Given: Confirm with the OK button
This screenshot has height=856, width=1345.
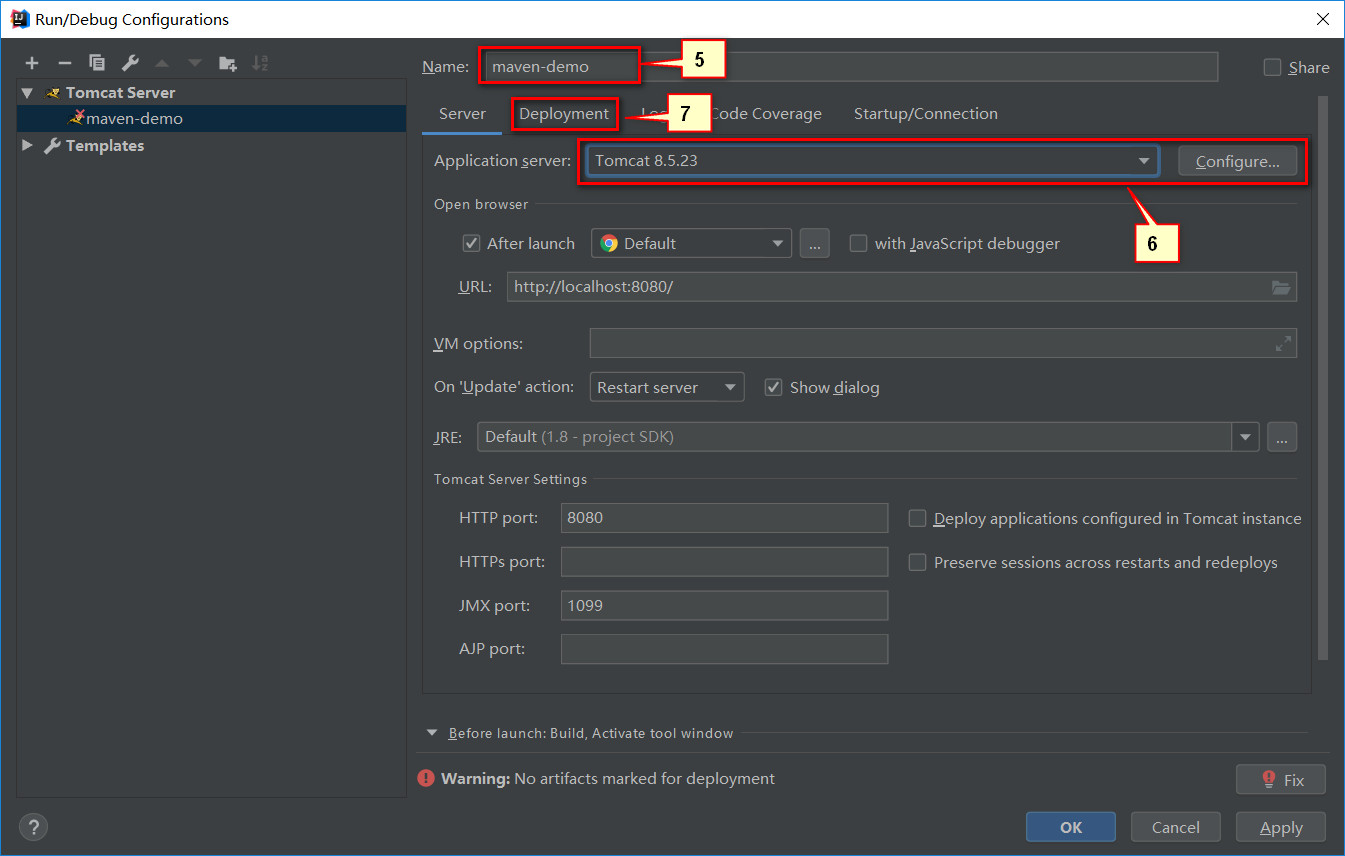Looking at the screenshot, I should pyautogui.click(x=1071, y=827).
